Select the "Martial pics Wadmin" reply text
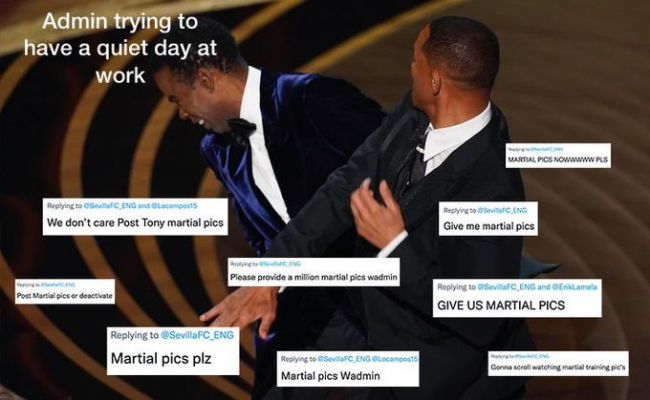 [330, 376]
